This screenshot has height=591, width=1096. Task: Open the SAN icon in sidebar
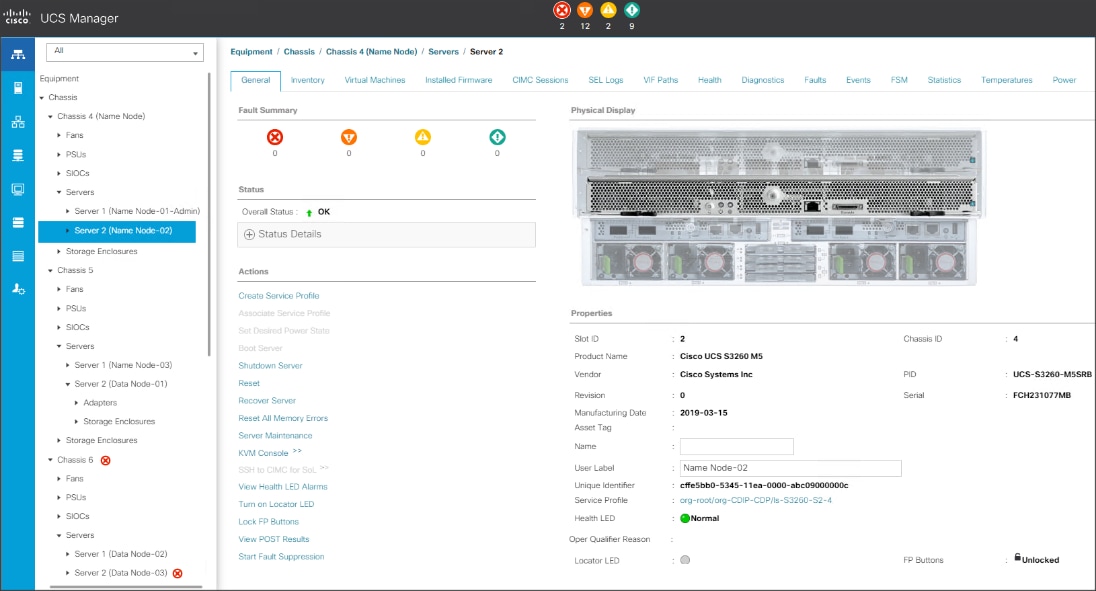click(18, 155)
